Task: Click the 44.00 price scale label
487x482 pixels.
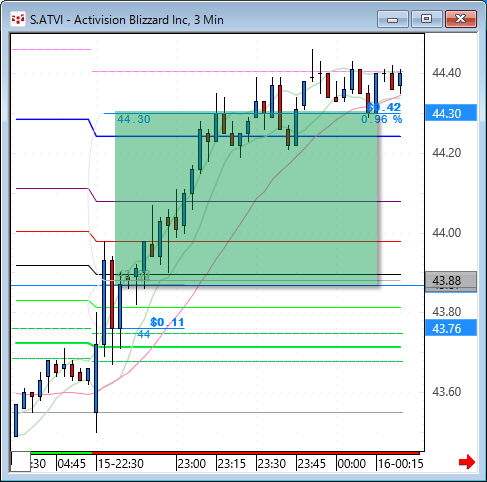Action: 446,232
